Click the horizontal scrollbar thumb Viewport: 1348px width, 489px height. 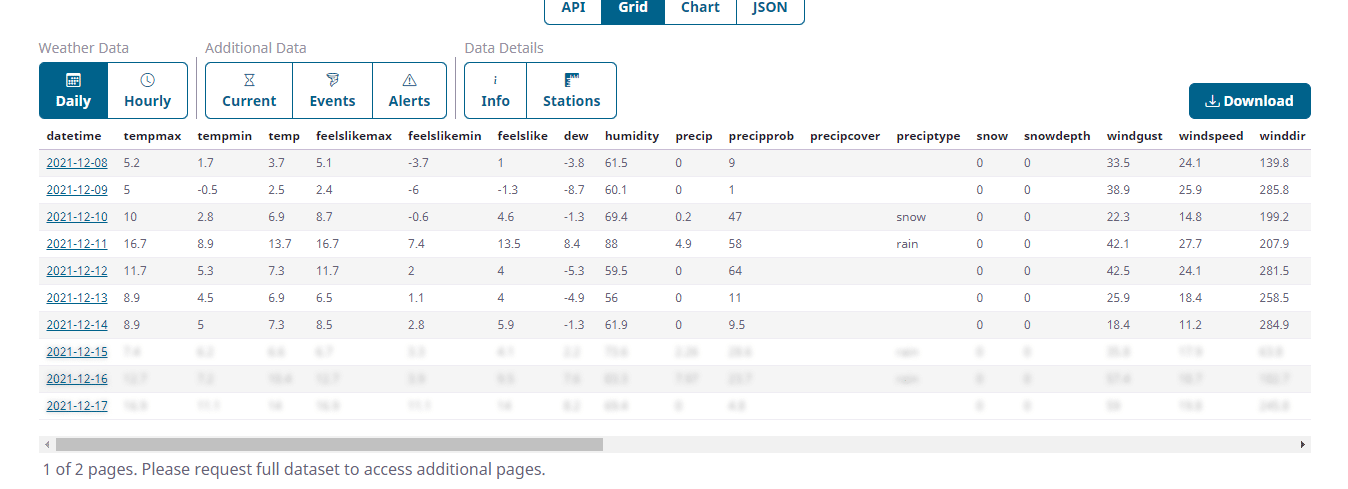point(329,444)
